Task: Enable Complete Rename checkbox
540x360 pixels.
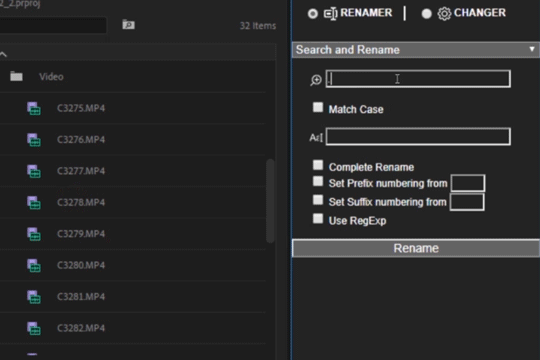Action: (318, 165)
